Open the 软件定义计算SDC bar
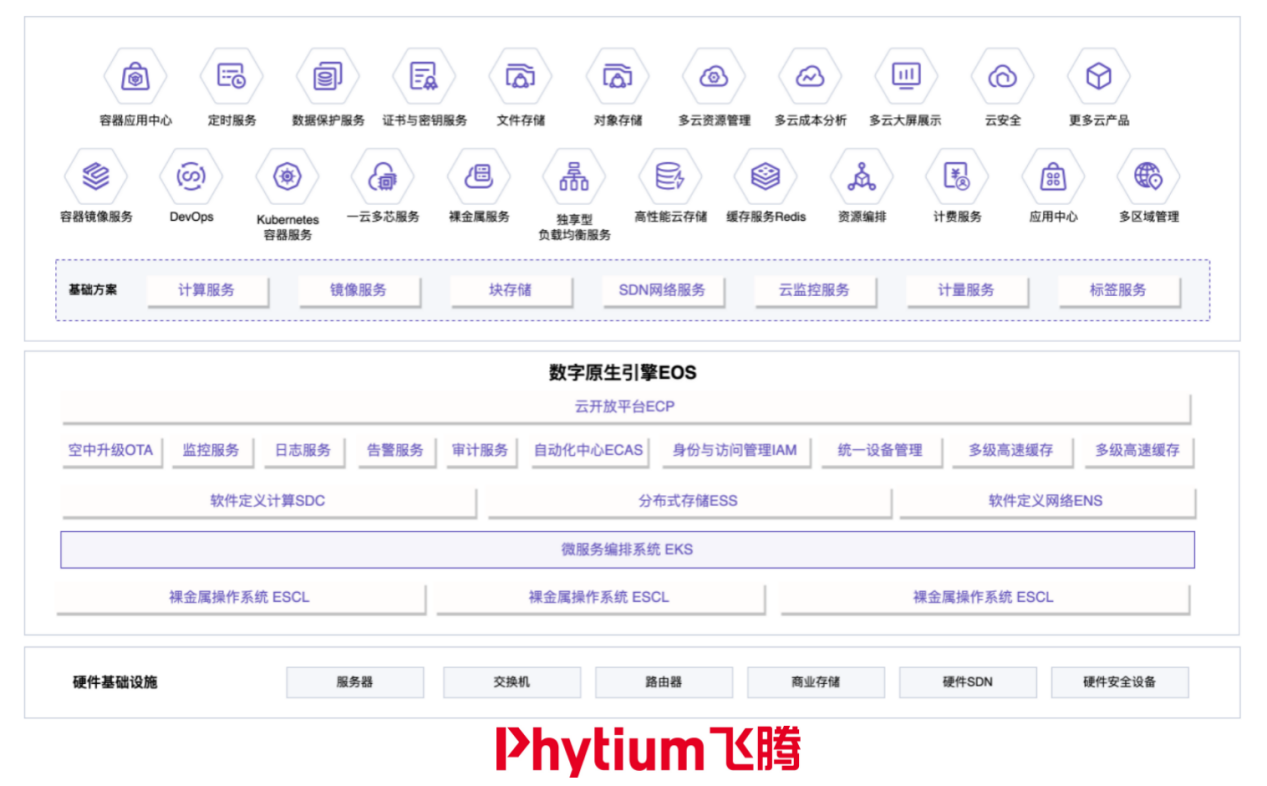1267x786 pixels. point(268,501)
